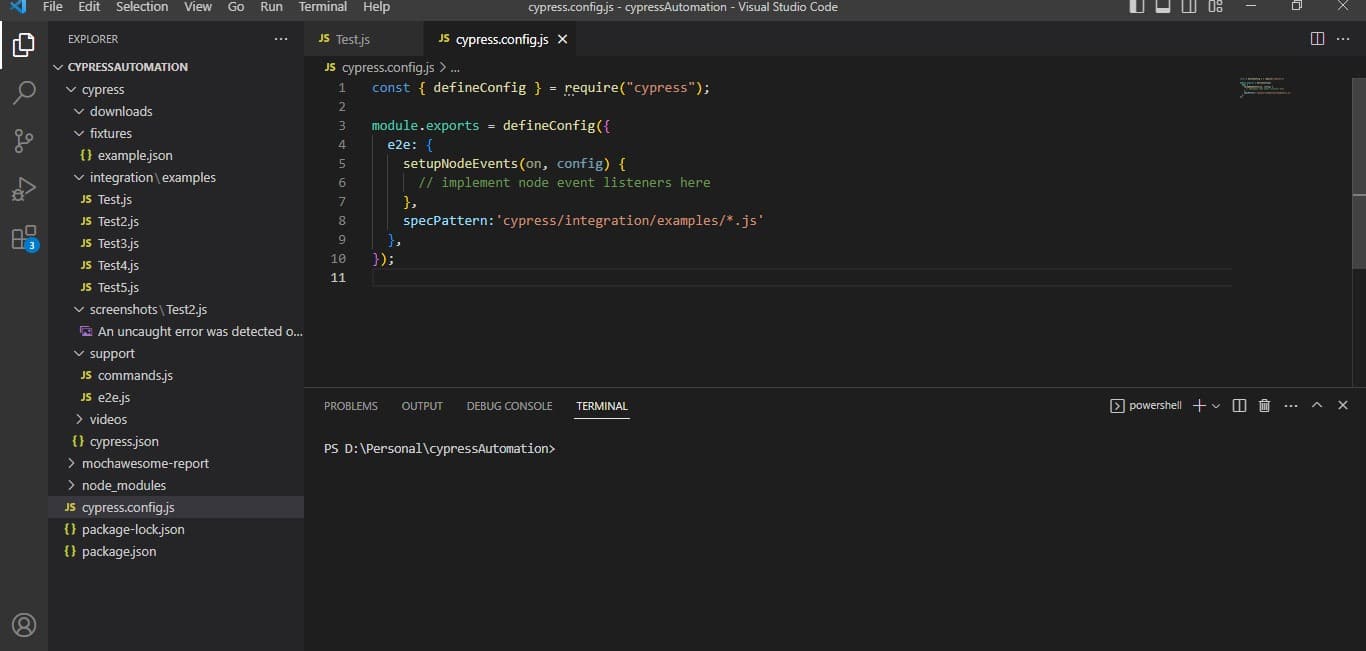Collapse the downloads folder
The image size is (1366, 651).
[176, 111]
